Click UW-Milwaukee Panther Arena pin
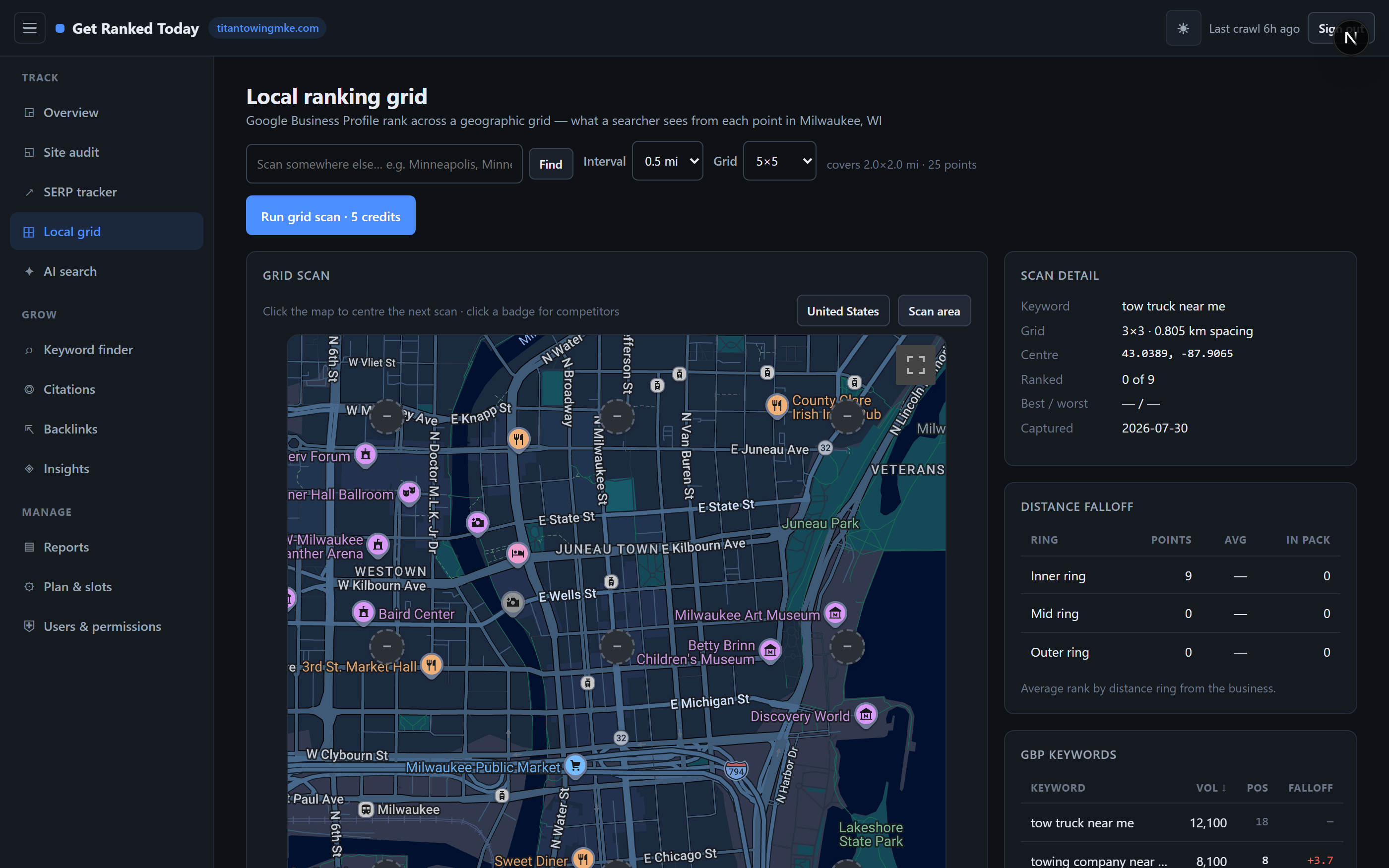Viewport: 1389px width, 868px height. 378,546
